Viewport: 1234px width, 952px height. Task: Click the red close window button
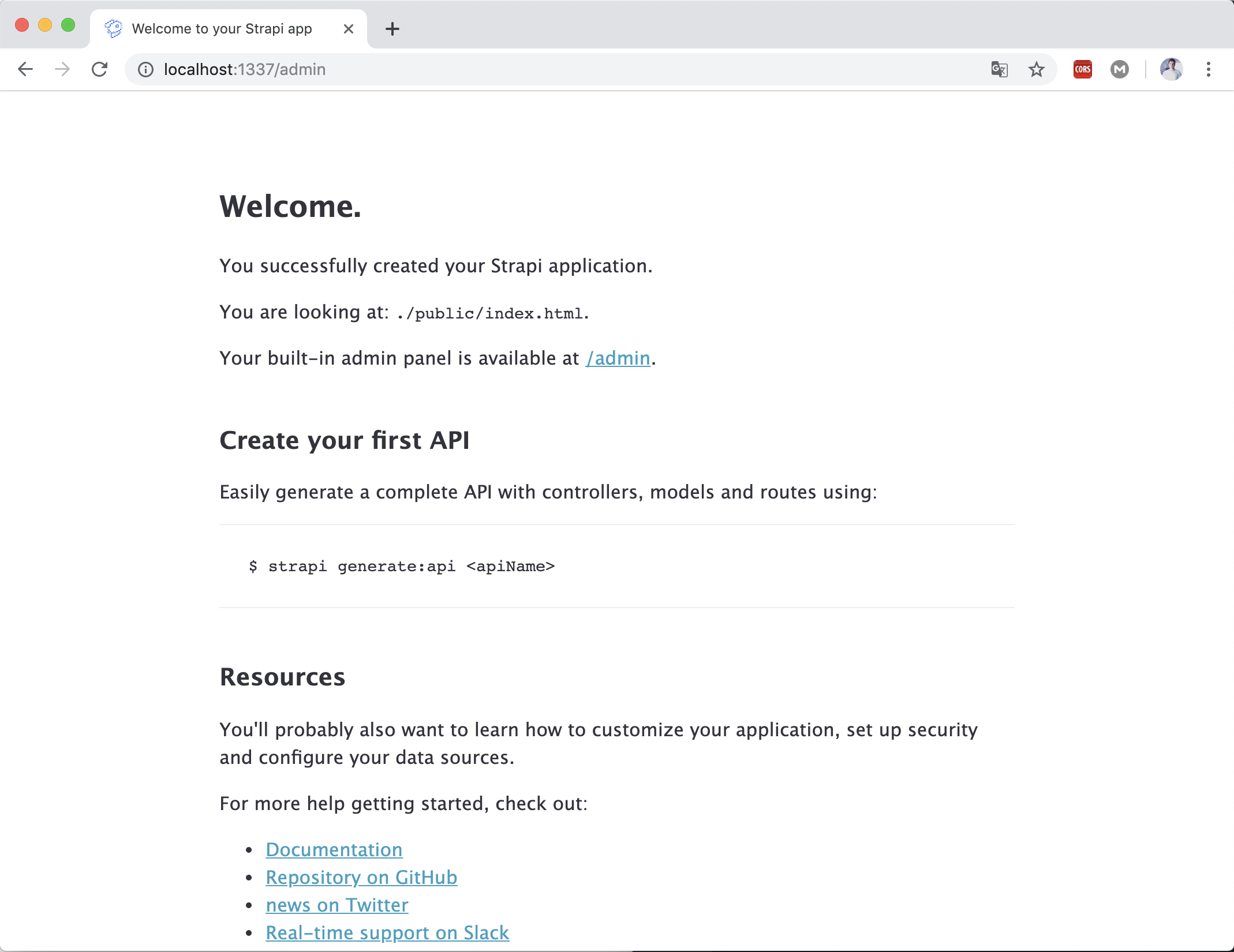click(x=22, y=25)
